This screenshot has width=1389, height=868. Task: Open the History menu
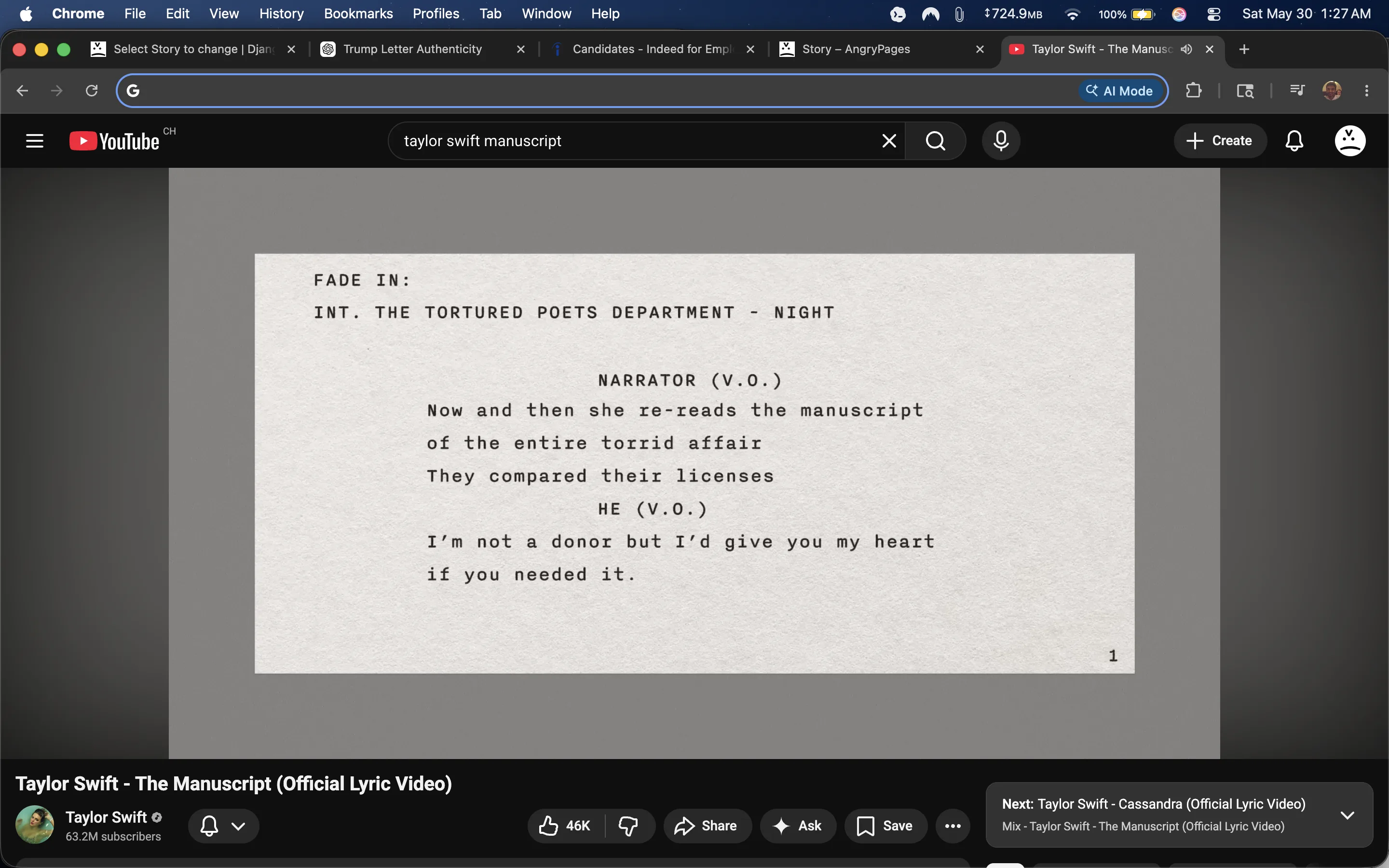pos(281,14)
